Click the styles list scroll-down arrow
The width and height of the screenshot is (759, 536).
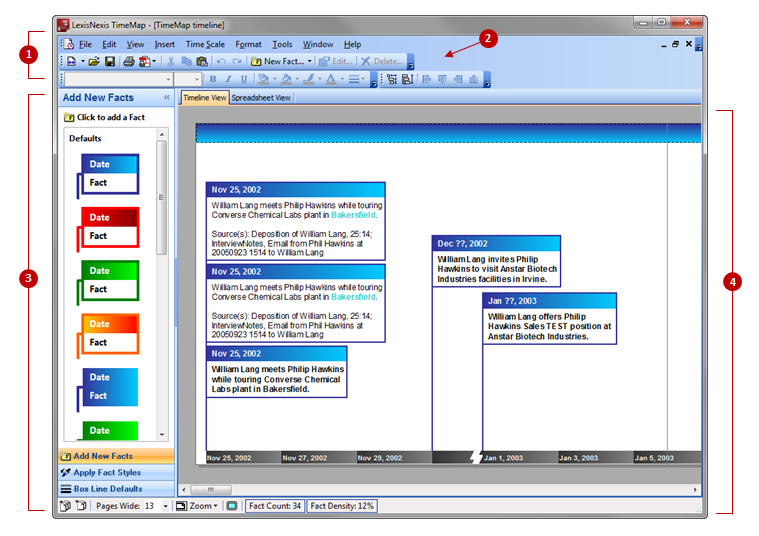[x=162, y=435]
